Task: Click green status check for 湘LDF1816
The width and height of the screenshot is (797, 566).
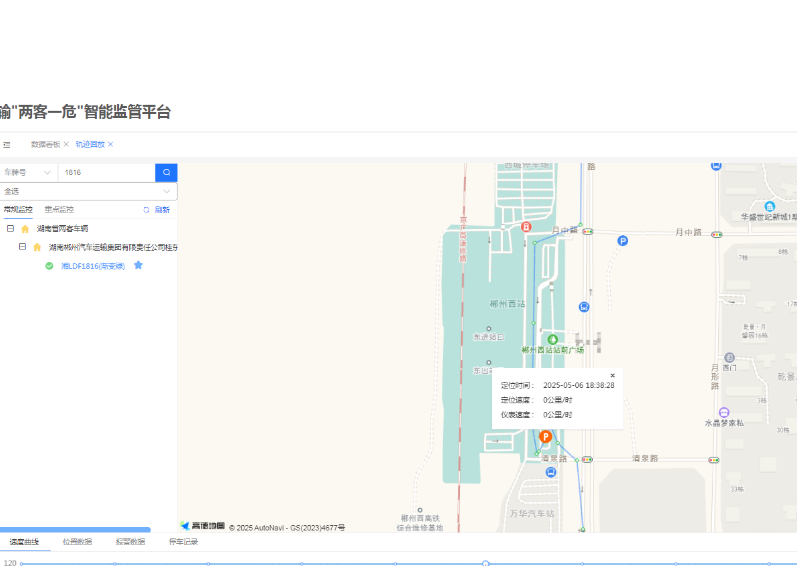Action: coord(49,266)
